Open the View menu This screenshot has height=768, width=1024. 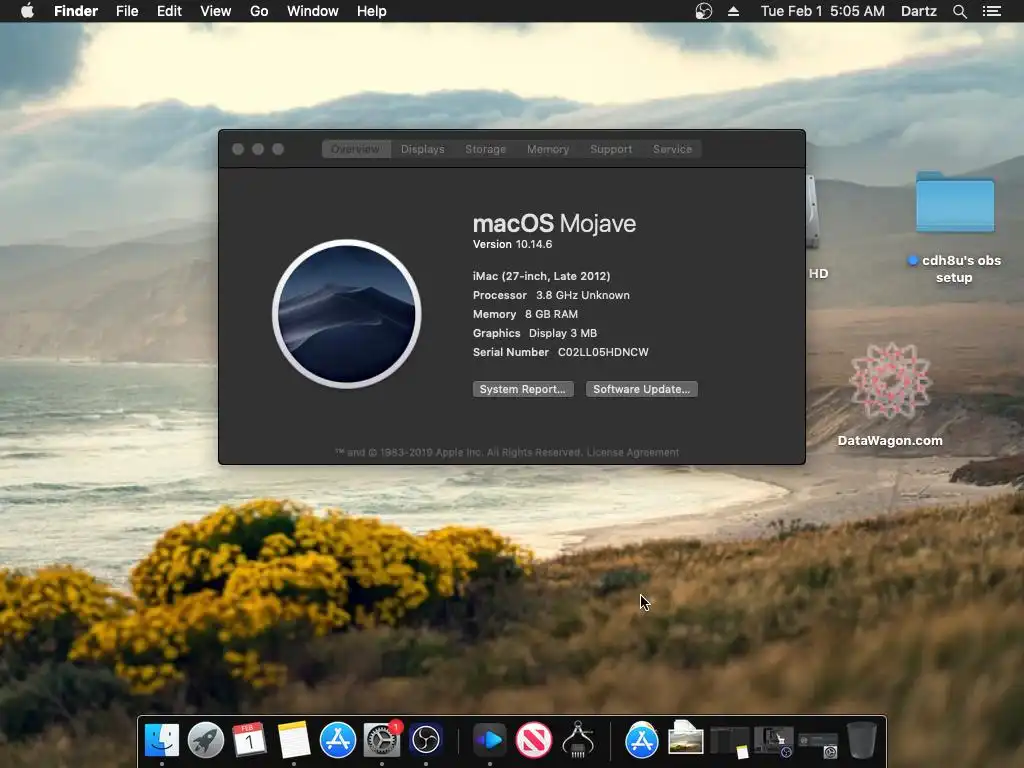216,11
